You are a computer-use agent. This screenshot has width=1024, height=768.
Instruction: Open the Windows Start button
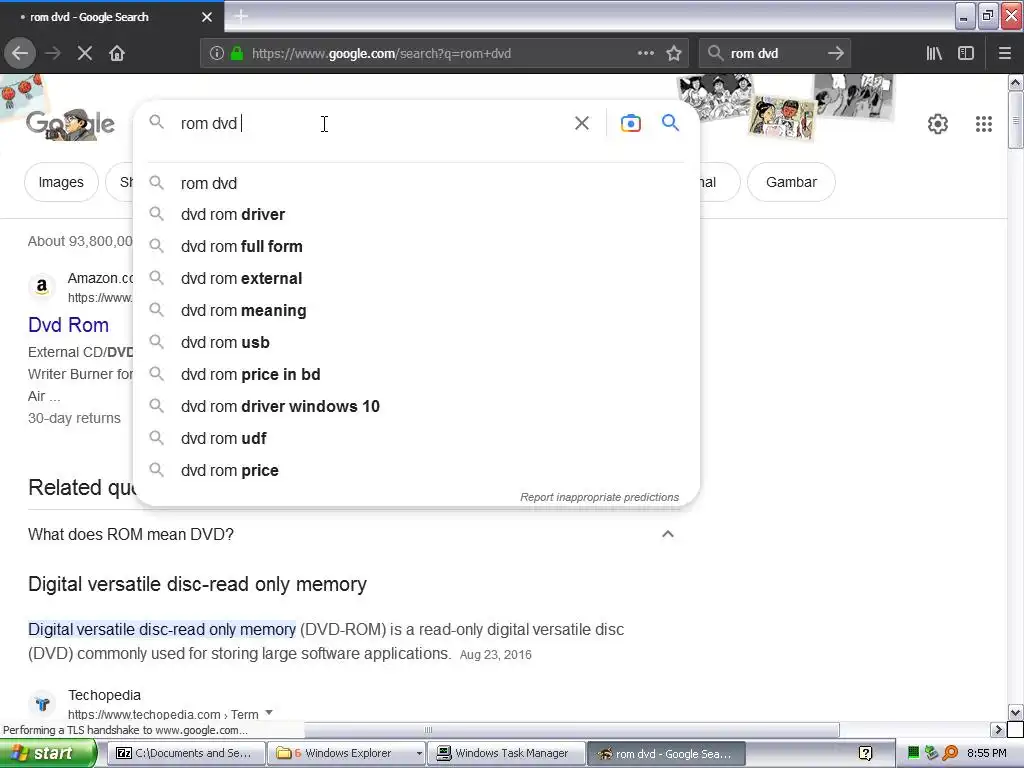(x=48, y=754)
